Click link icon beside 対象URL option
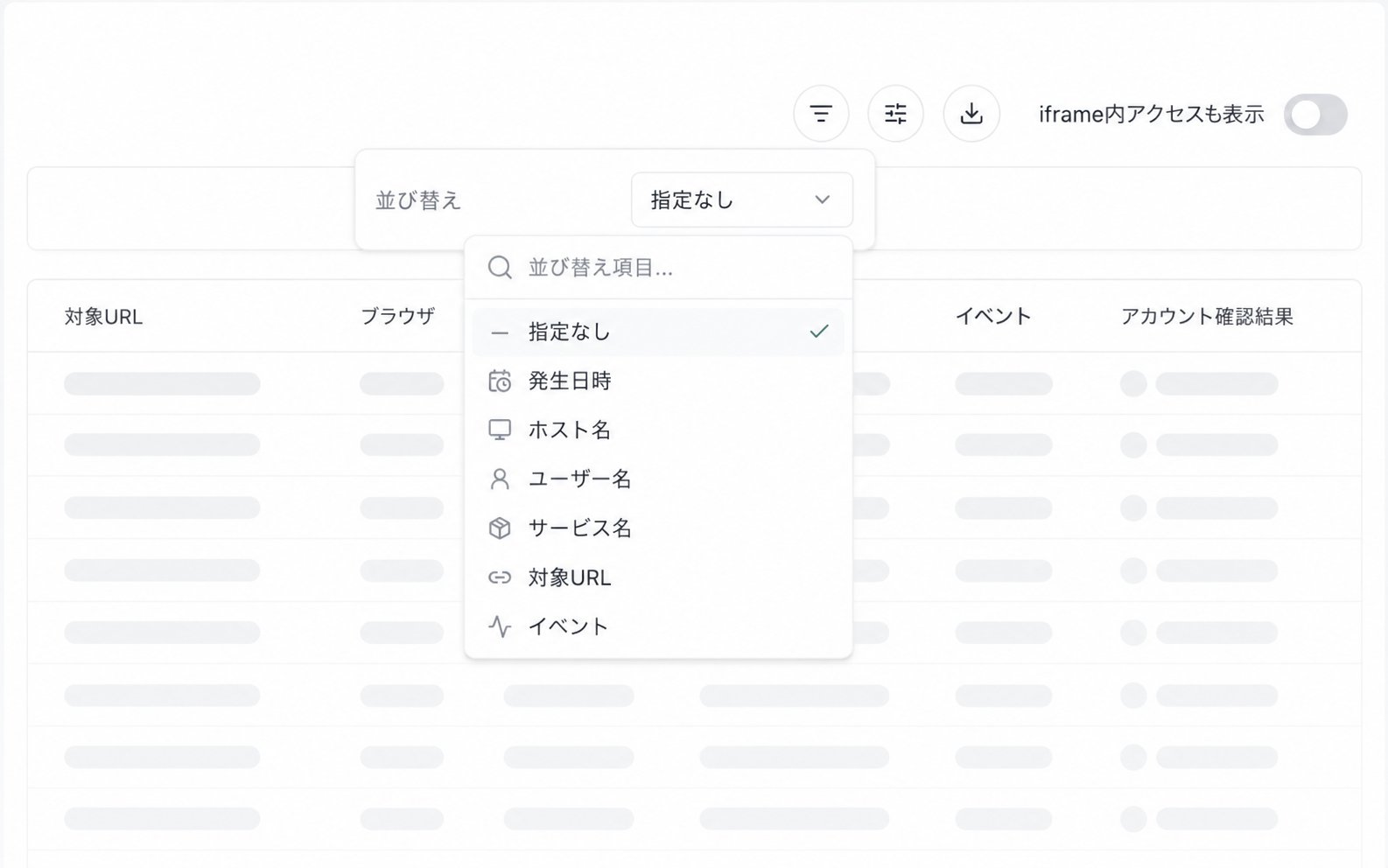 (500, 577)
